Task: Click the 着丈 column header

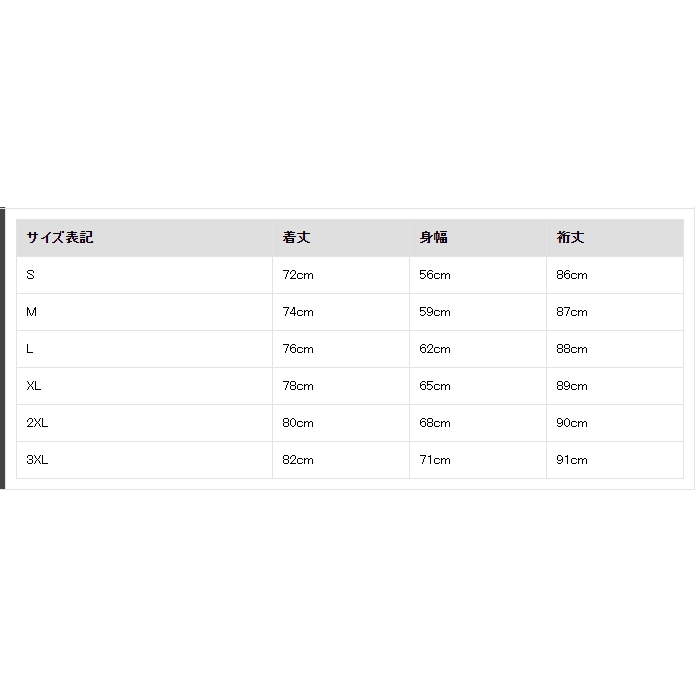Action: coord(296,237)
